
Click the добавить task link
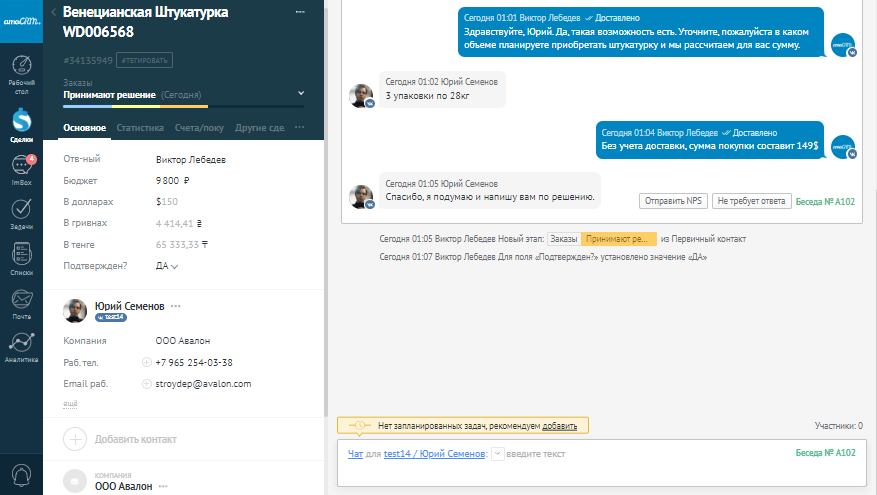(x=559, y=426)
